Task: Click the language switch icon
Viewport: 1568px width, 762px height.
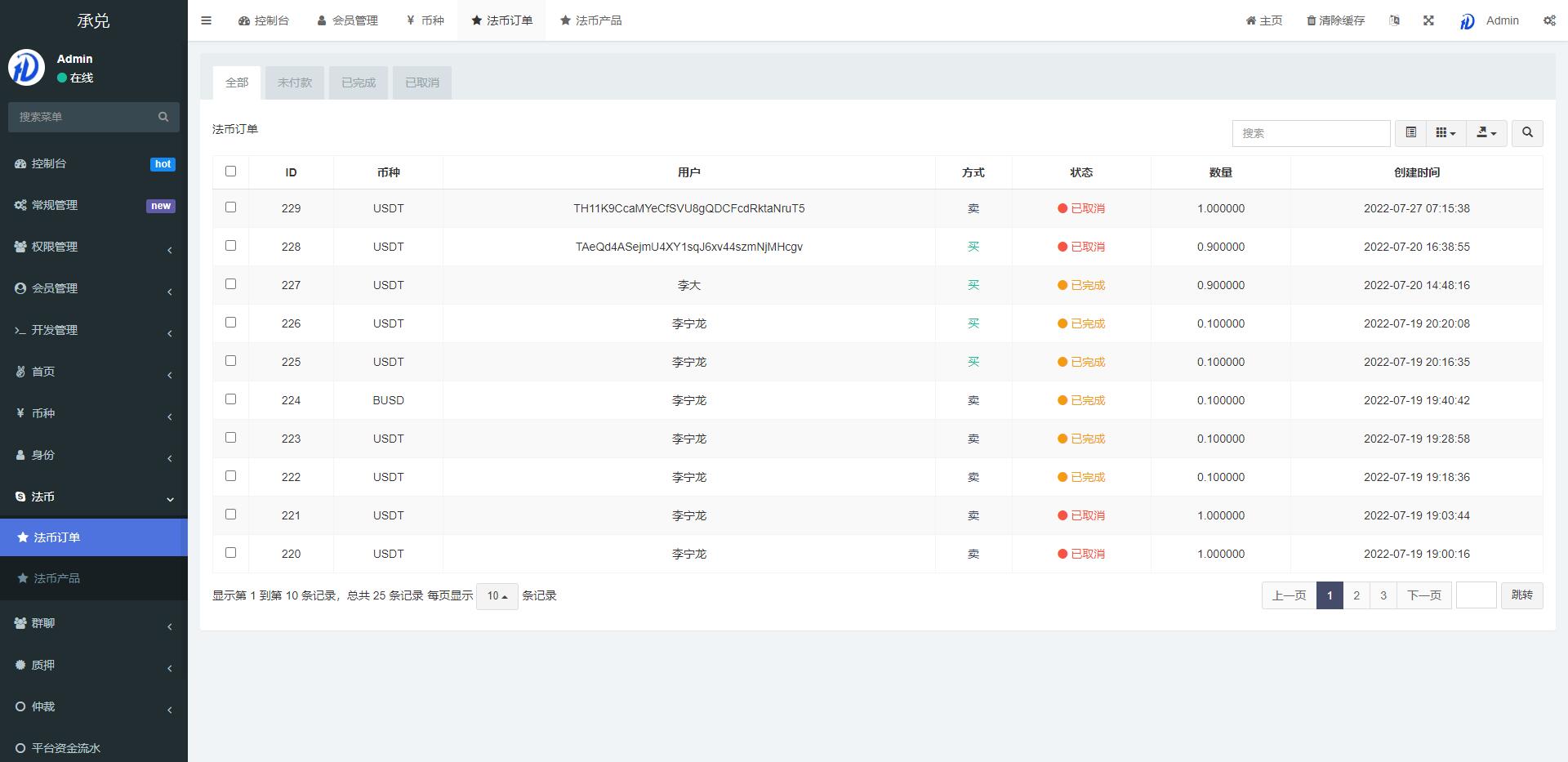Action: [x=1394, y=20]
